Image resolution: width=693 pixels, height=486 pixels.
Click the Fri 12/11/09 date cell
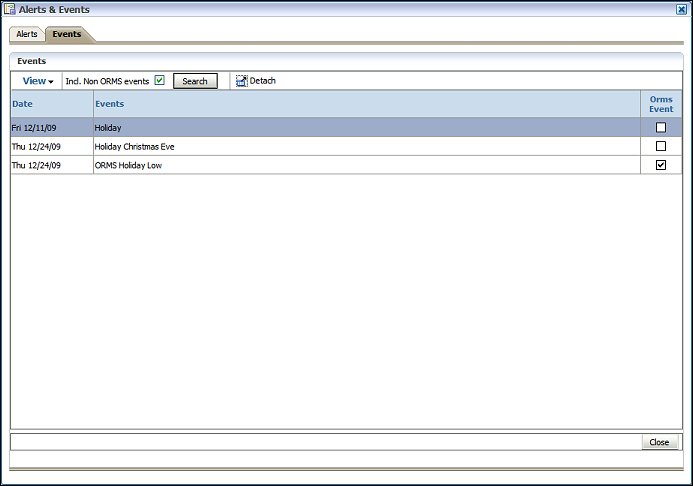[x=36, y=128]
